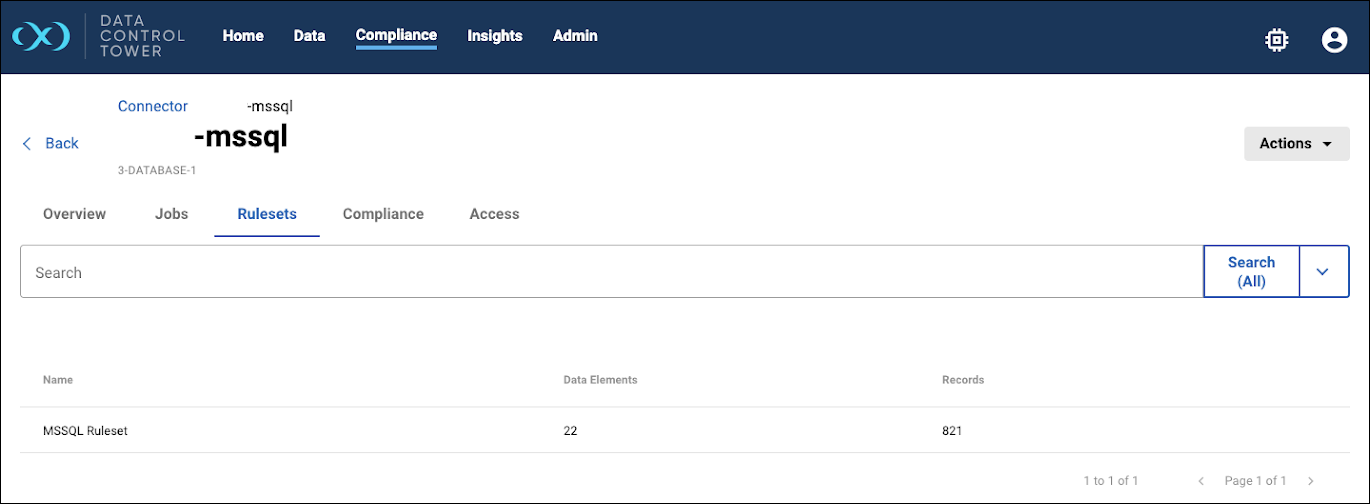Open the Admin menu

pos(575,36)
